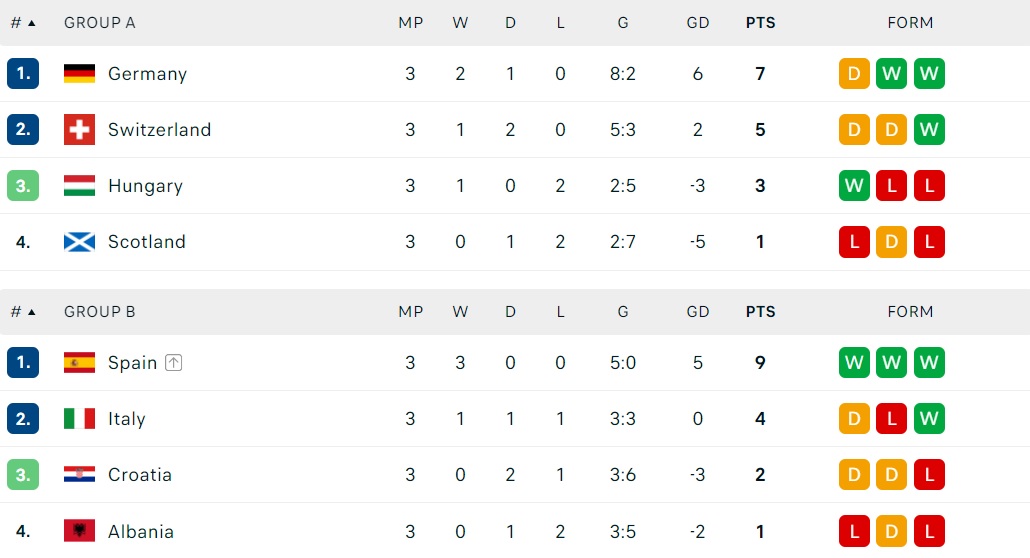
Task: Click Croatia's green rank 3 badge
Action: point(23,475)
